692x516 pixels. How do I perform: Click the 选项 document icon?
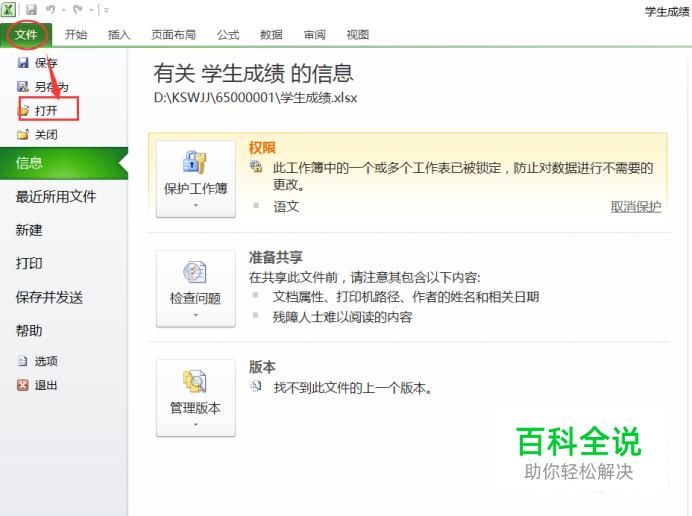click(23, 361)
